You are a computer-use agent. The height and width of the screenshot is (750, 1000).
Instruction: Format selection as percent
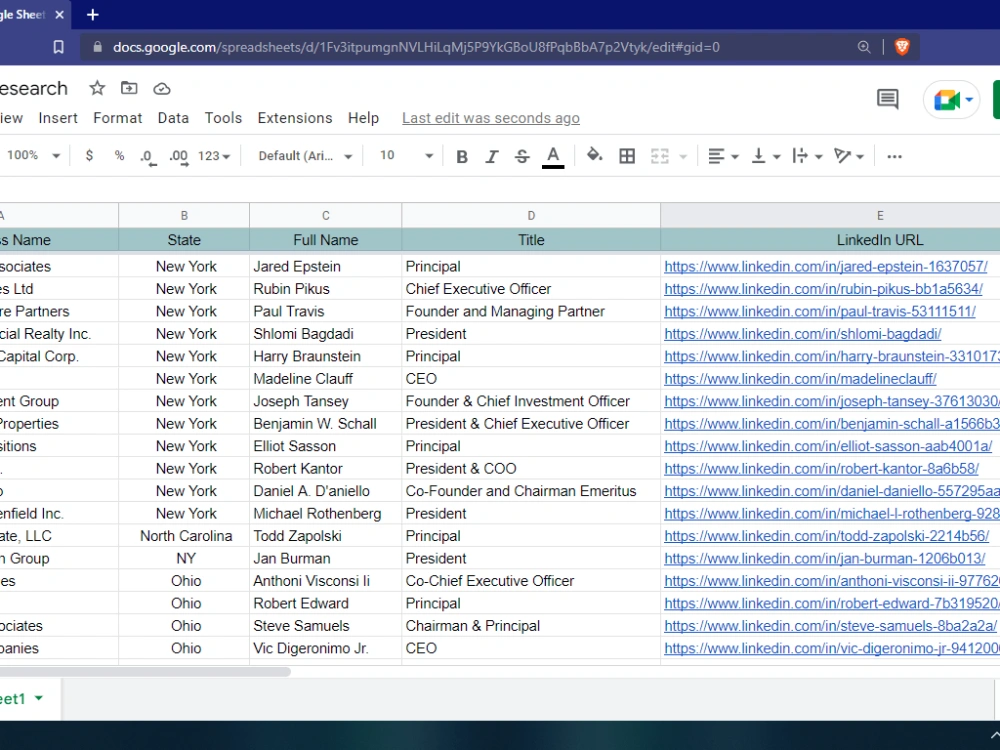coord(119,156)
